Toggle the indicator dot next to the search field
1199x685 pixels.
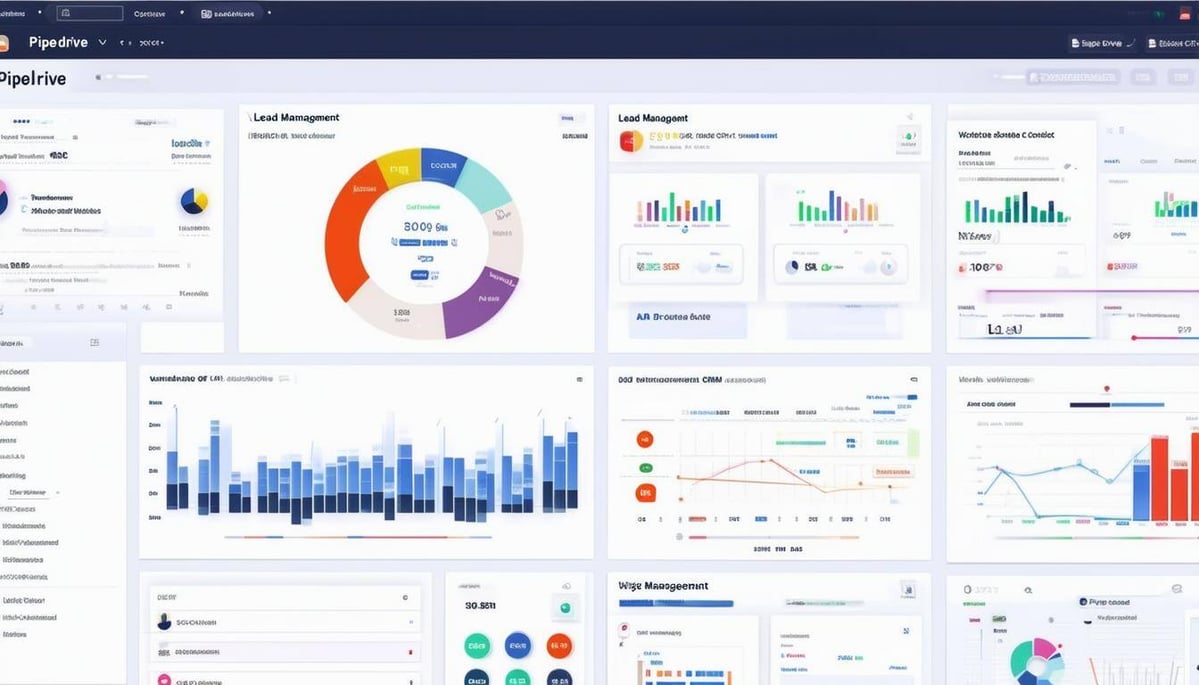38,13
